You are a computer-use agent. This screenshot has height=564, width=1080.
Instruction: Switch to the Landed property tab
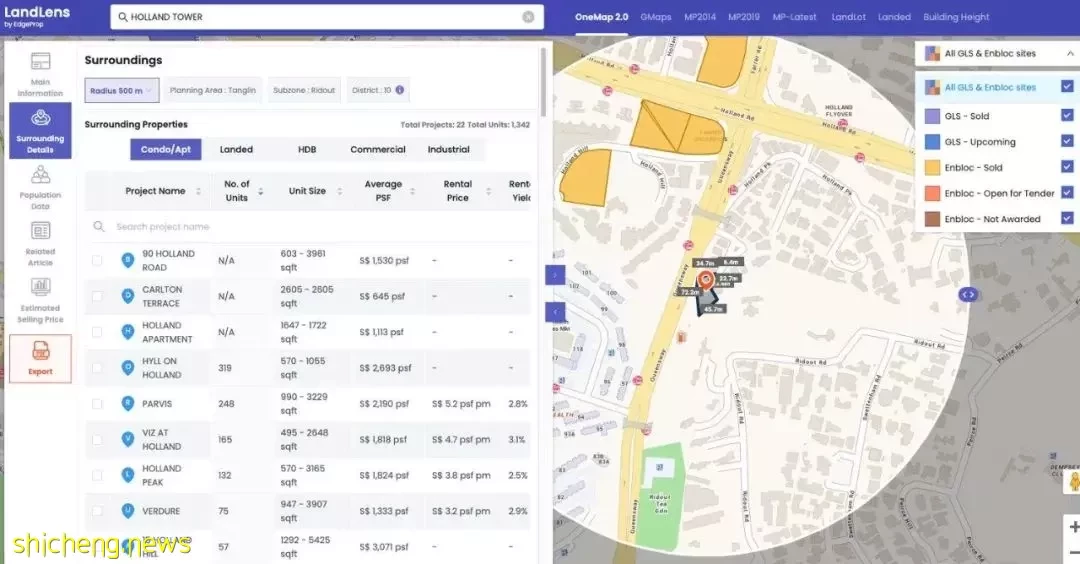tap(236, 149)
